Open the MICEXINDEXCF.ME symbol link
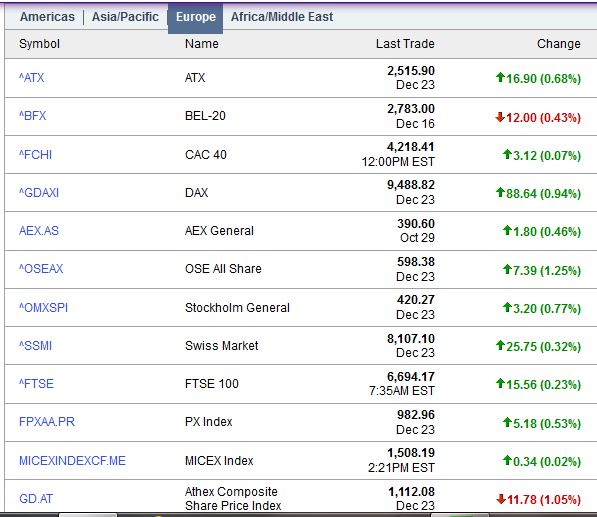597x517 pixels. [x=72, y=461]
